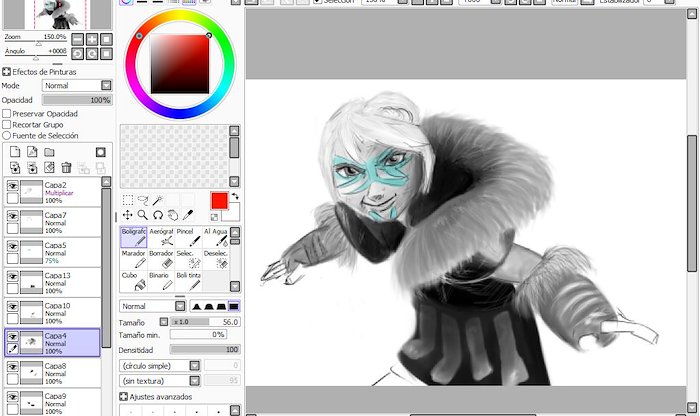Add a layer mask
700x416 pixels.
[100, 152]
